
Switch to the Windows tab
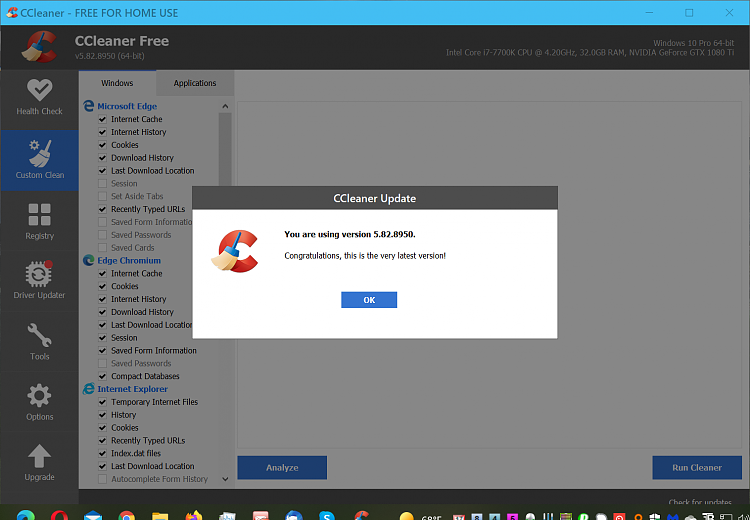117,83
